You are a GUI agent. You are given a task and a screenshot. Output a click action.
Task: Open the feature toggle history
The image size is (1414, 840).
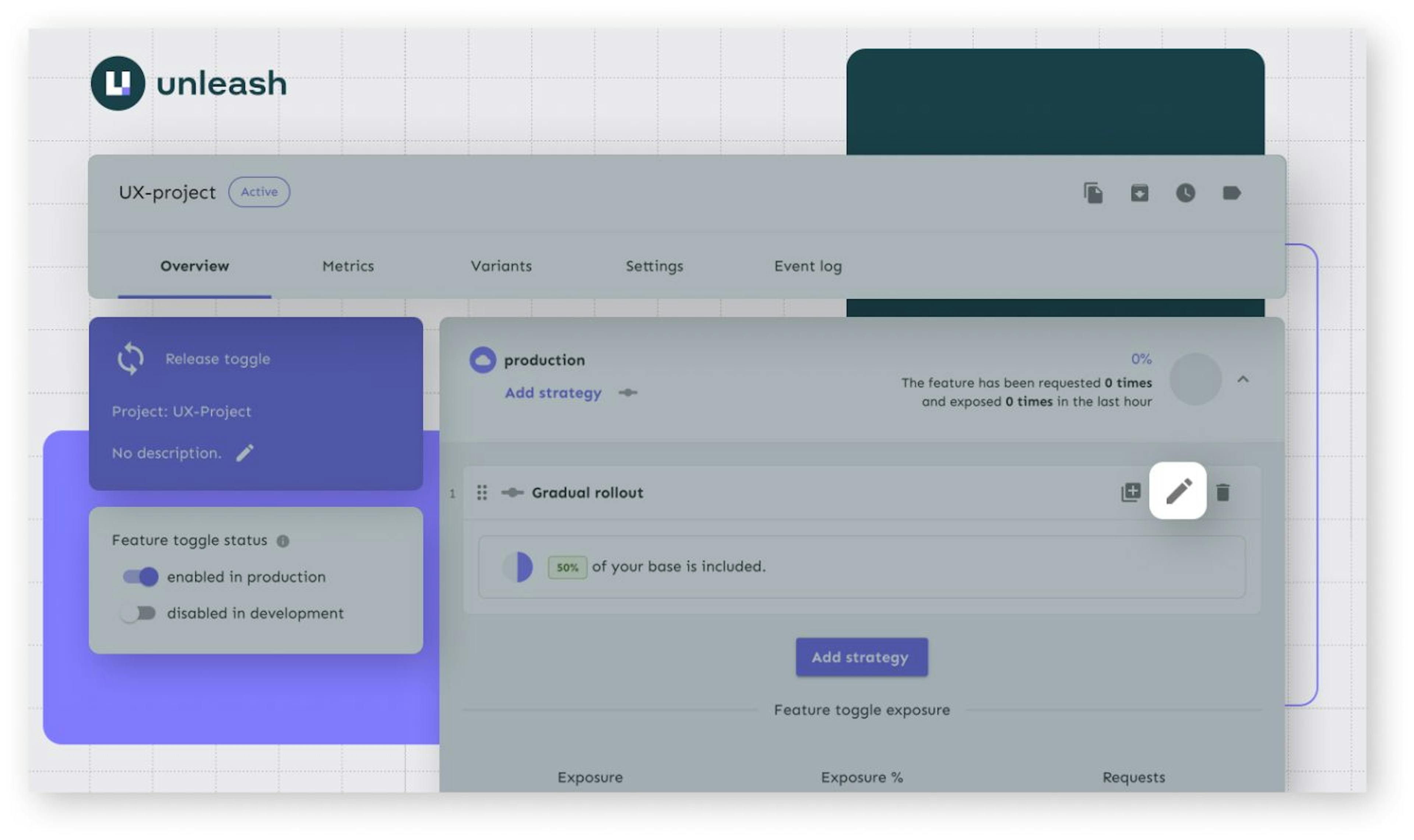pyautogui.click(x=1185, y=193)
